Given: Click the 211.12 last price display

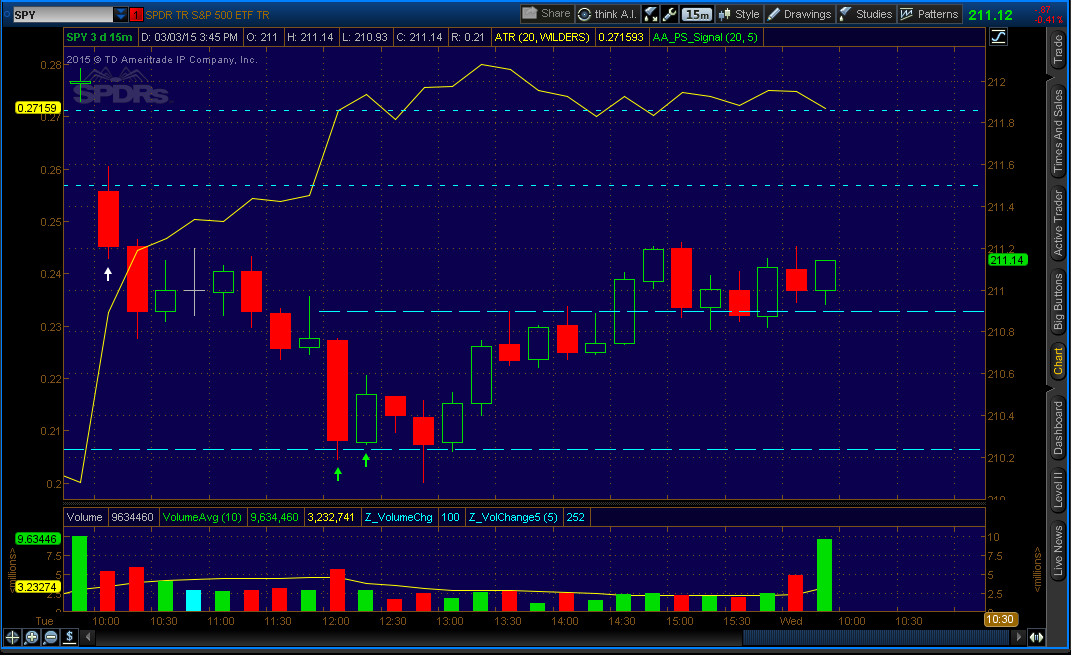Looking at the screenshot, I should pos(990,14).
